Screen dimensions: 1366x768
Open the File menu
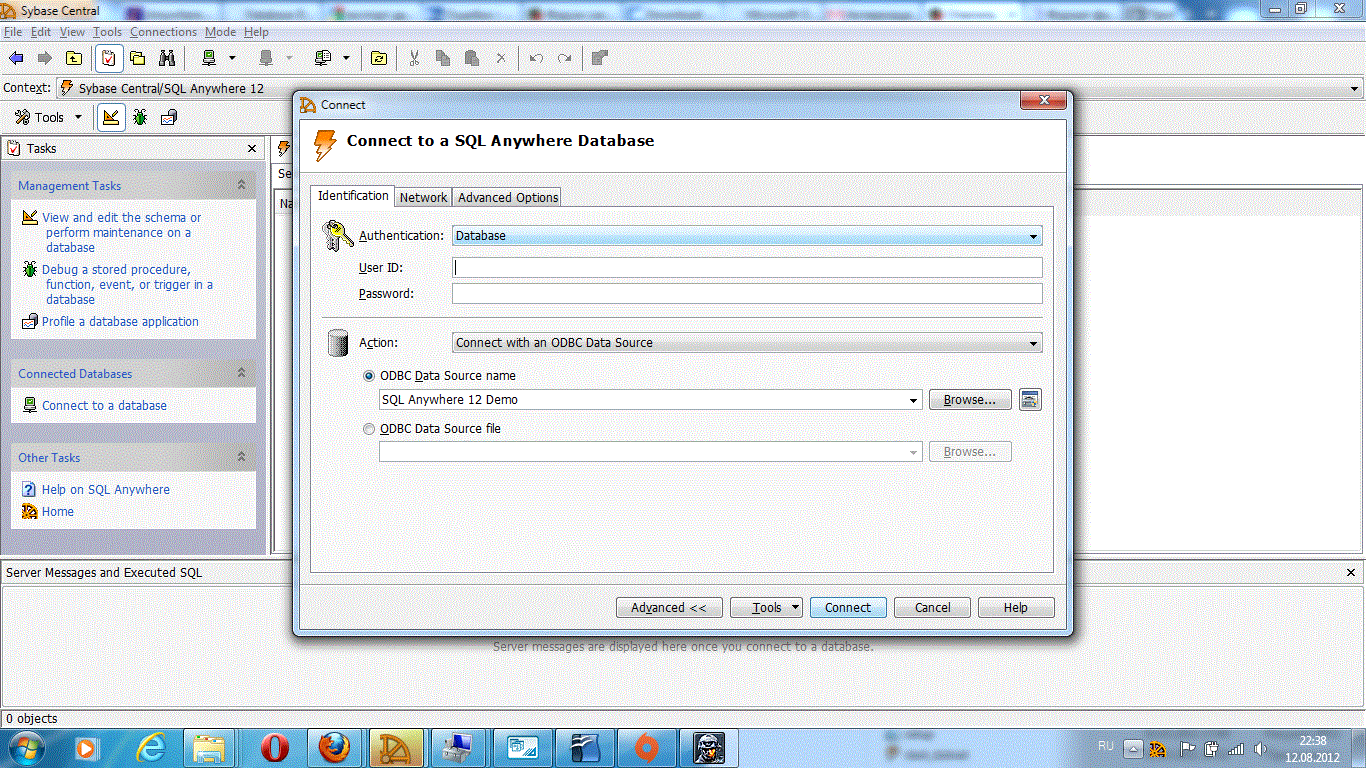tap(13, 32)
